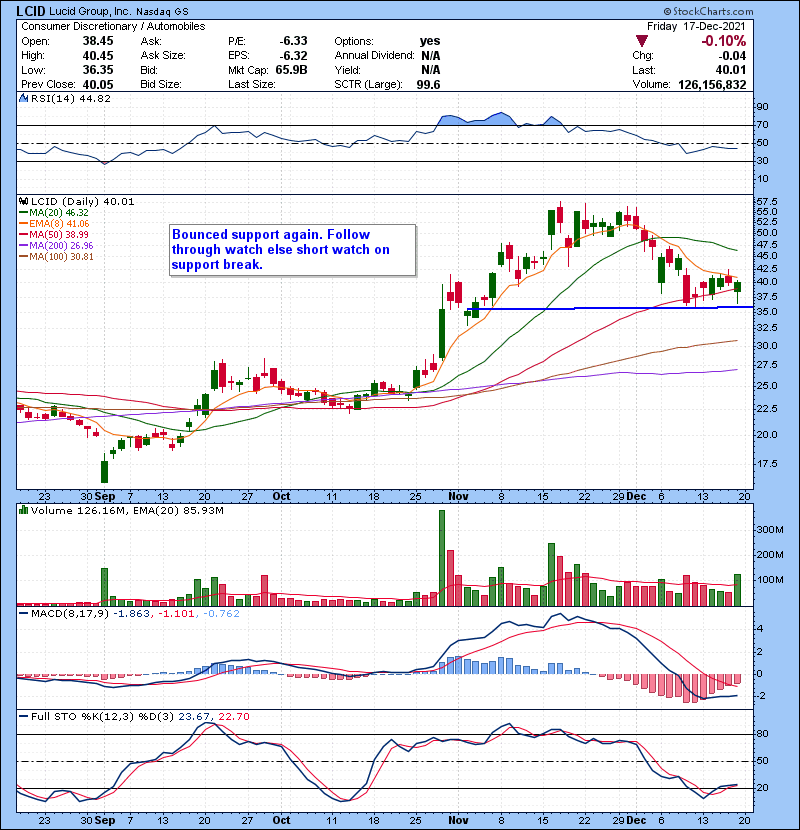Click the Open value 38.45
The image size is (800, 830).
click(x=98, y=41)
